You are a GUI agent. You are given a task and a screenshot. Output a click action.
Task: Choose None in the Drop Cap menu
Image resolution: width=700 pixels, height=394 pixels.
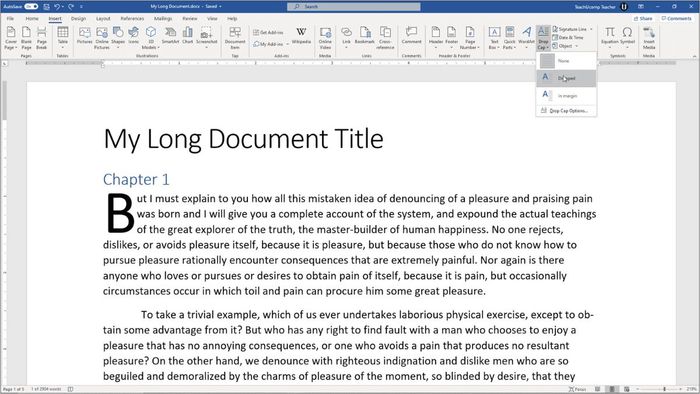tap(566, 61)
